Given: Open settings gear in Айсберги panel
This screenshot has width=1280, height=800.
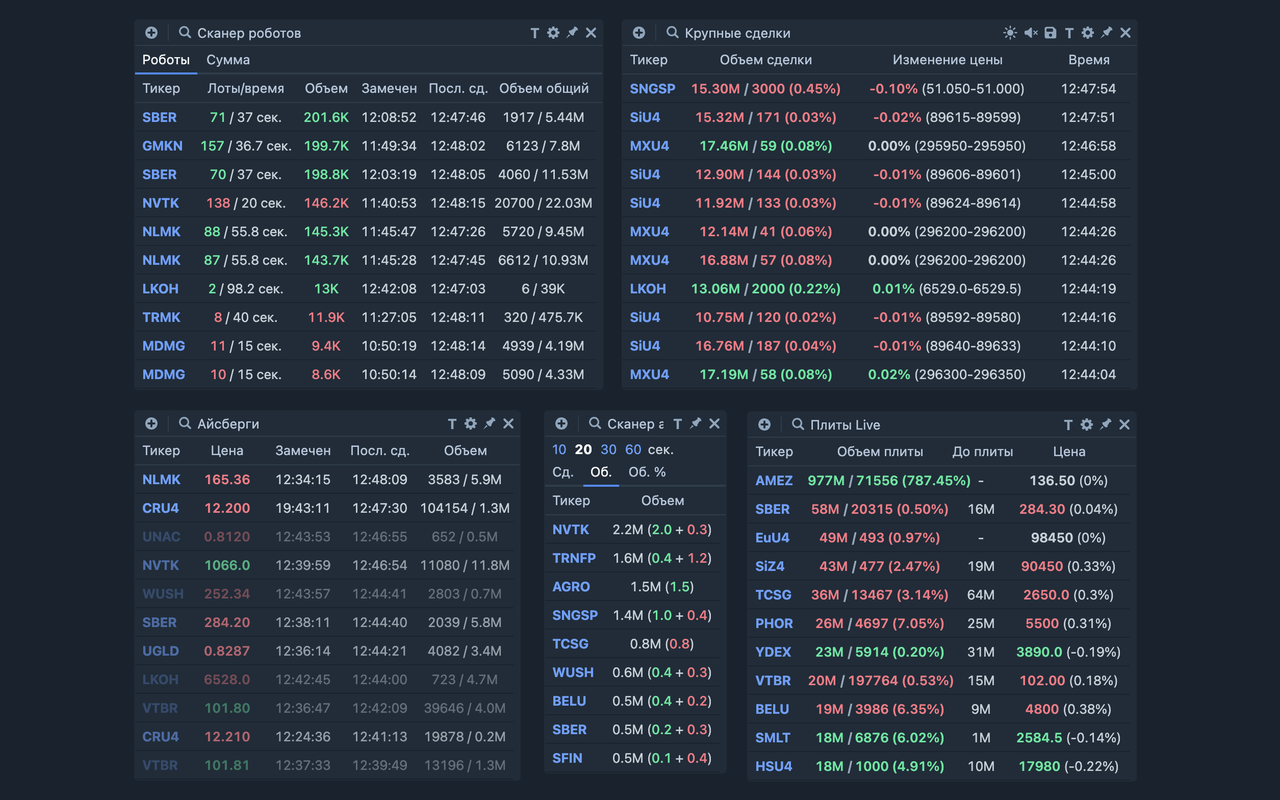Looking at the screenshot, I should (471, 424).
